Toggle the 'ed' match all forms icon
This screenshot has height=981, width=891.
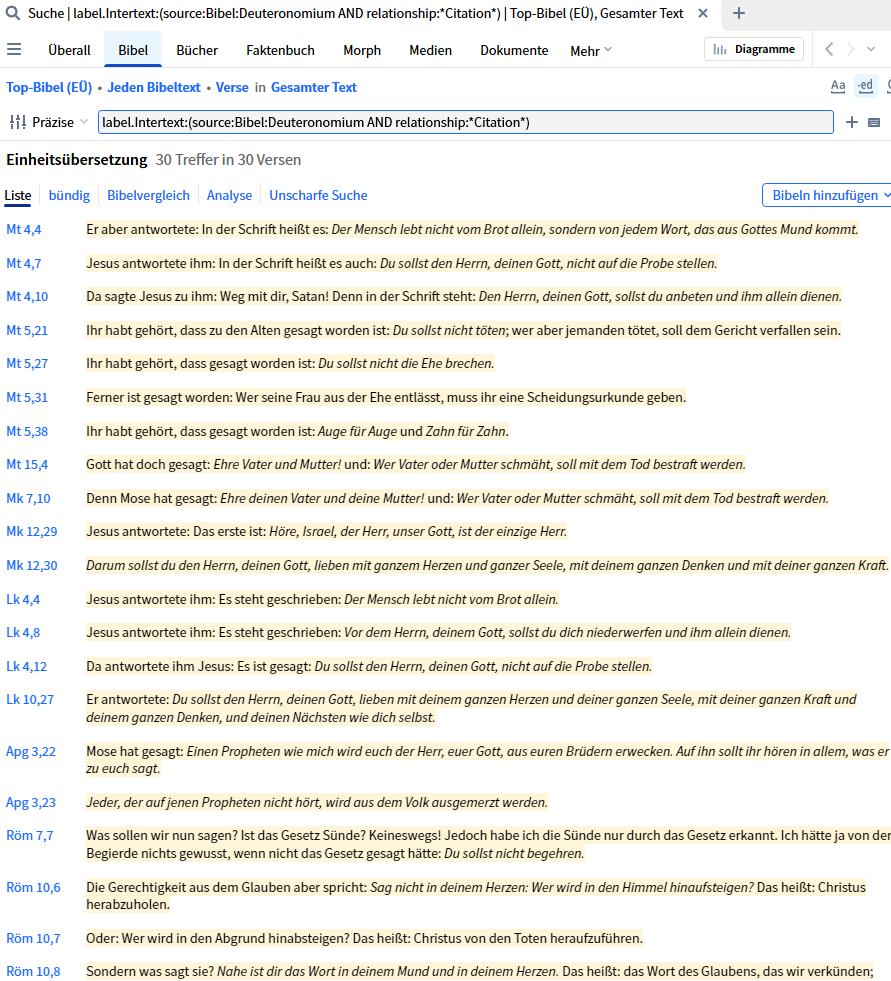(866, 86)
